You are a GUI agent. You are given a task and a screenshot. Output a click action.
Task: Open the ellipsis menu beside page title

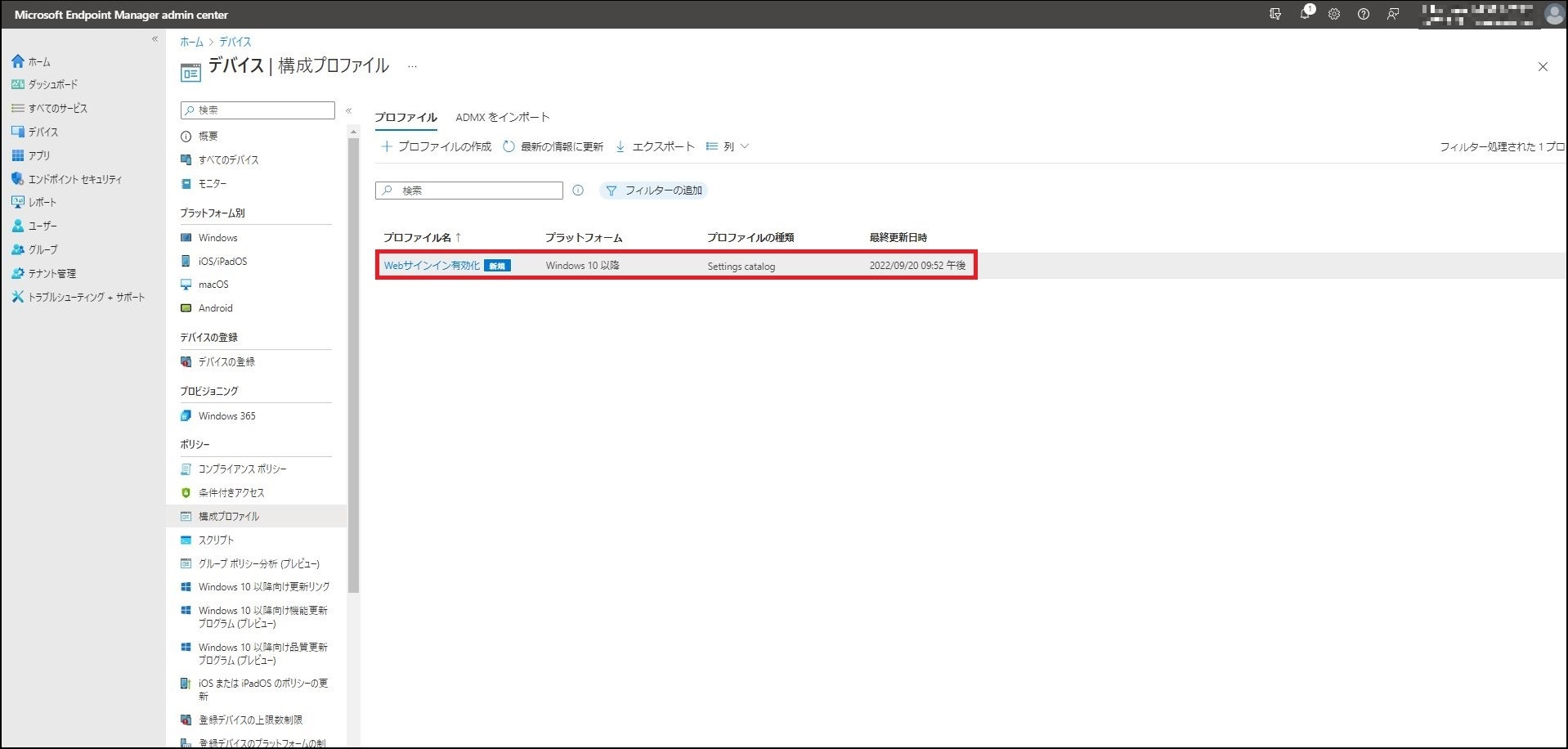pyautogui.click(x=412, y=66)
